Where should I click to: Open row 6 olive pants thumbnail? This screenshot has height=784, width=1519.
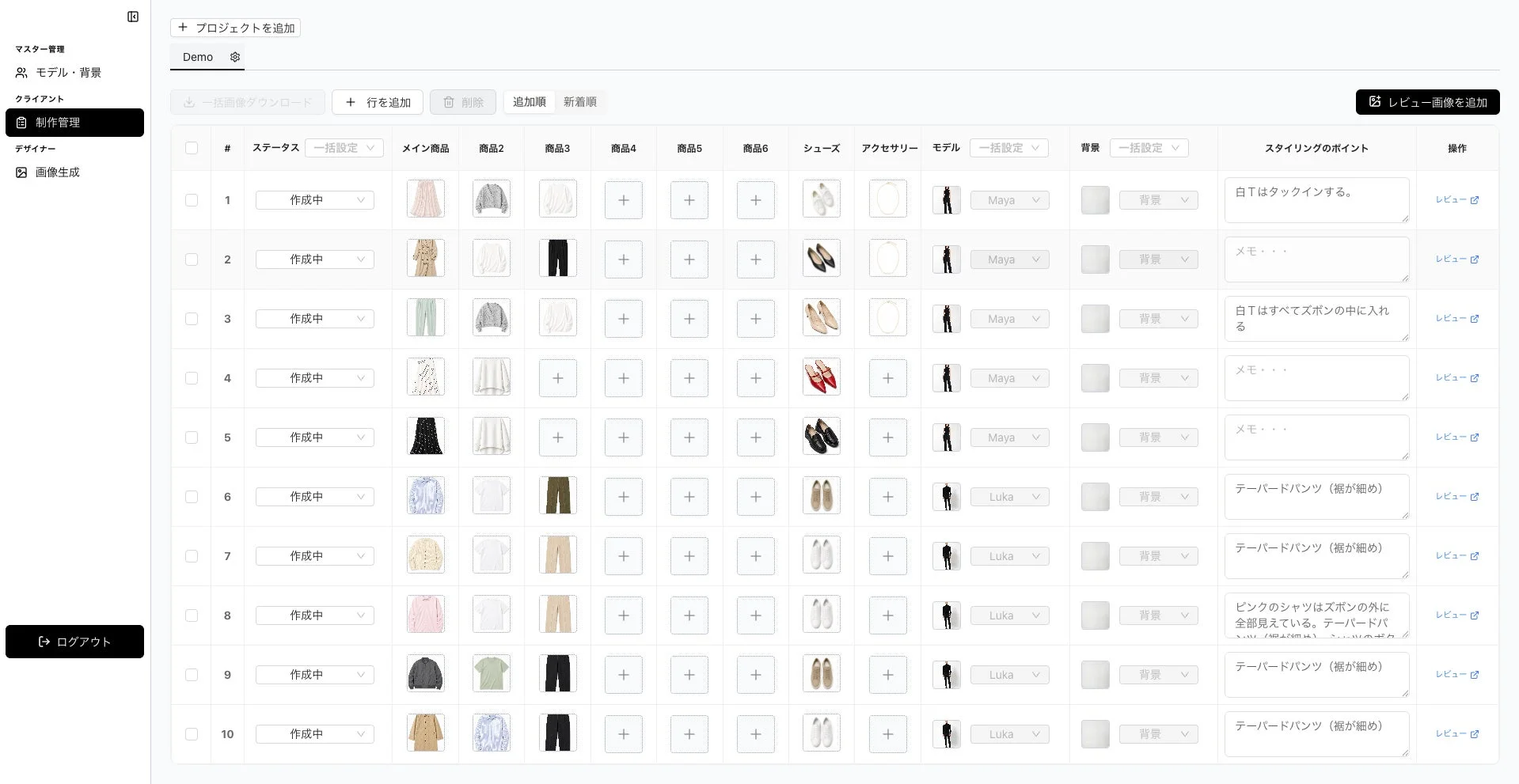click(x=558, y=495)
